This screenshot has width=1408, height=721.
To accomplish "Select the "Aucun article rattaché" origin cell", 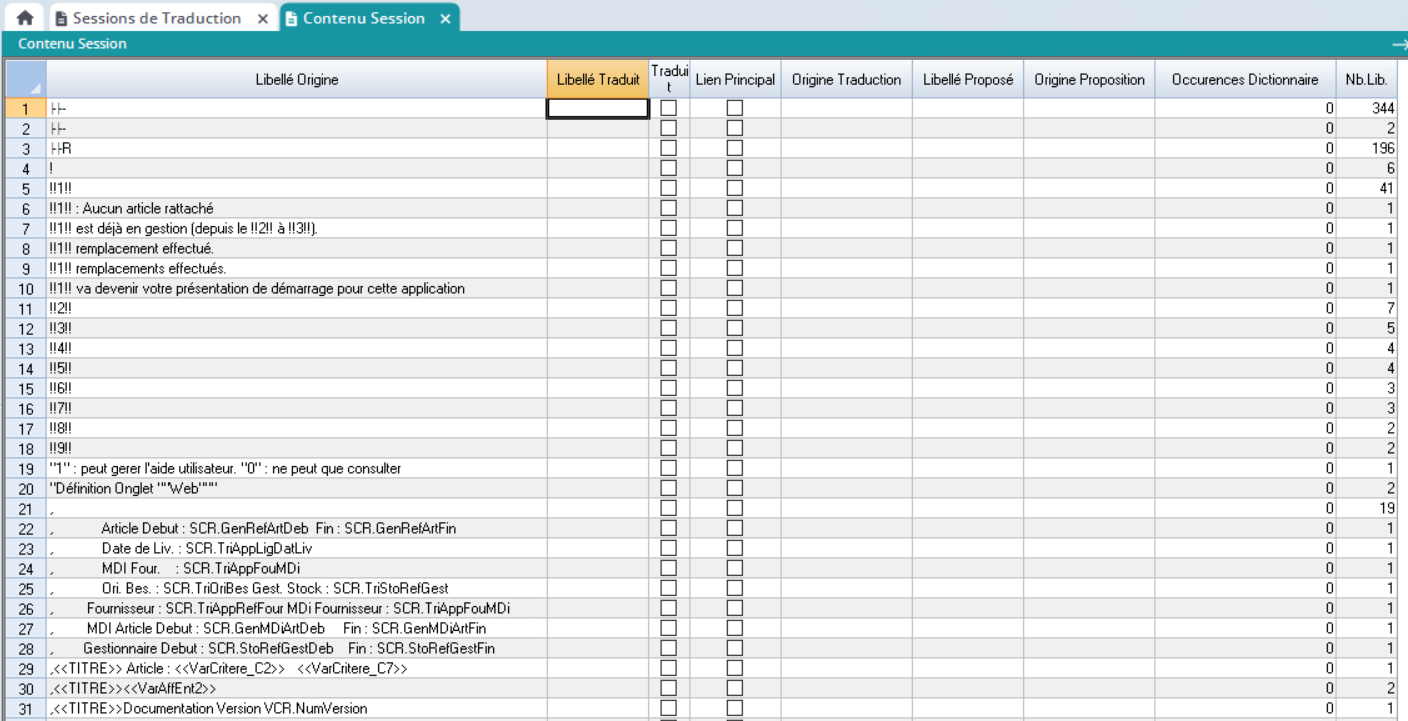I will (297, 208).
